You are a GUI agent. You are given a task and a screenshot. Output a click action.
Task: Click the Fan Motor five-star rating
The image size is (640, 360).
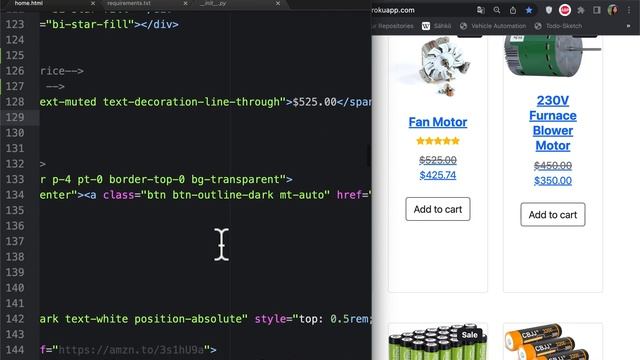pos(438,141)
